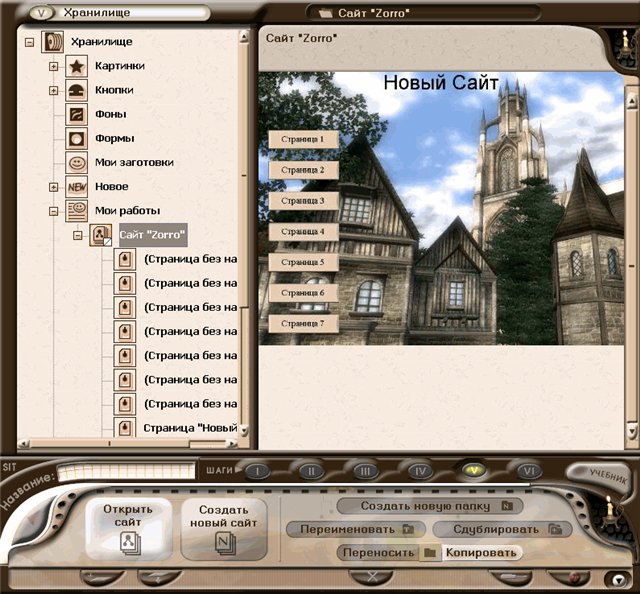The width and height of the screenshot is (640, 594).
Task: Select the Картинки star icon
Action: [76, 66]
